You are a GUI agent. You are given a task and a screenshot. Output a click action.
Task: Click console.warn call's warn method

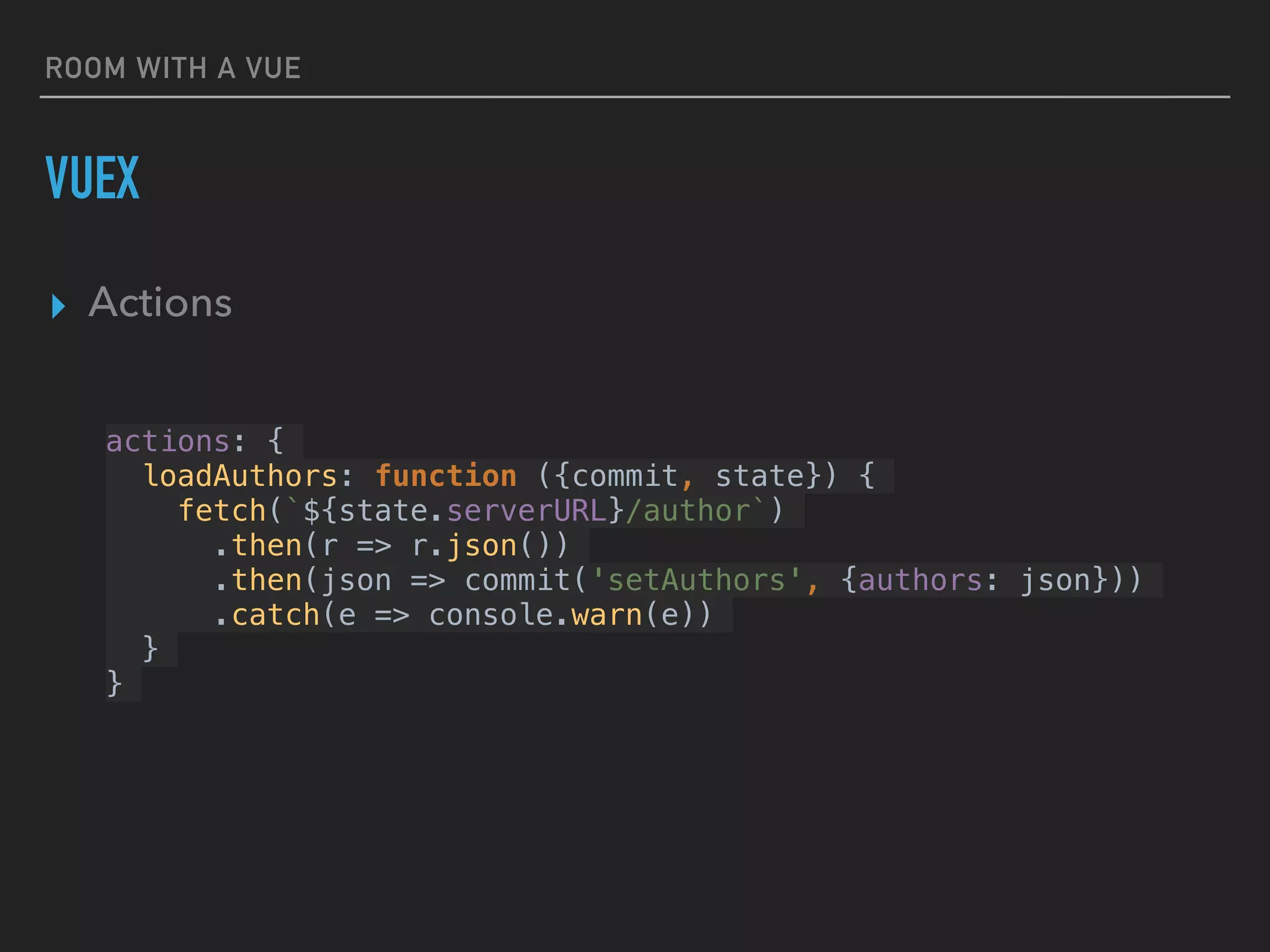606,615
